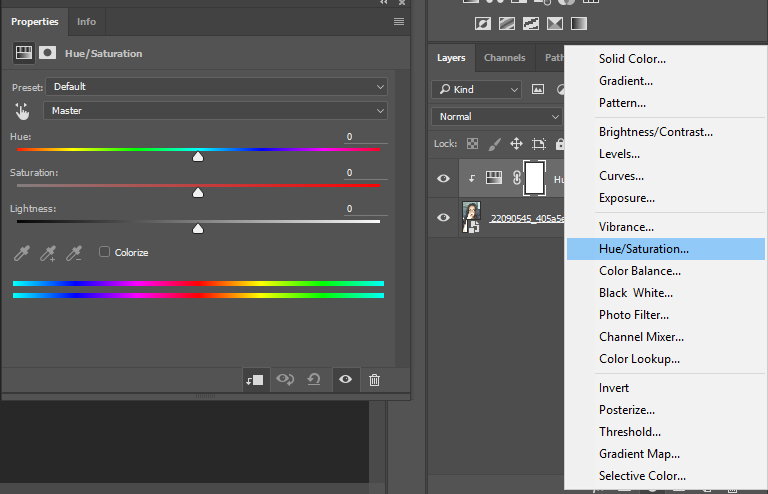Choose Photo Filter... from the menu
Screen dimensions: 768x494
click(x=666, y=315)
